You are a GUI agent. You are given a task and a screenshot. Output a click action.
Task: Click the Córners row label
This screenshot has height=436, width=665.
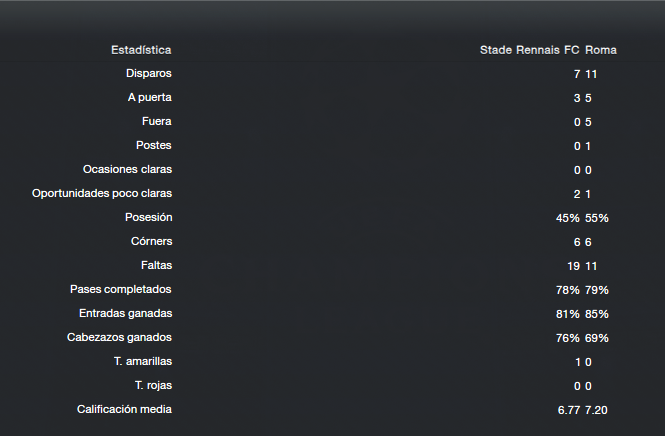pyautogui.click(x=151, y=241)
